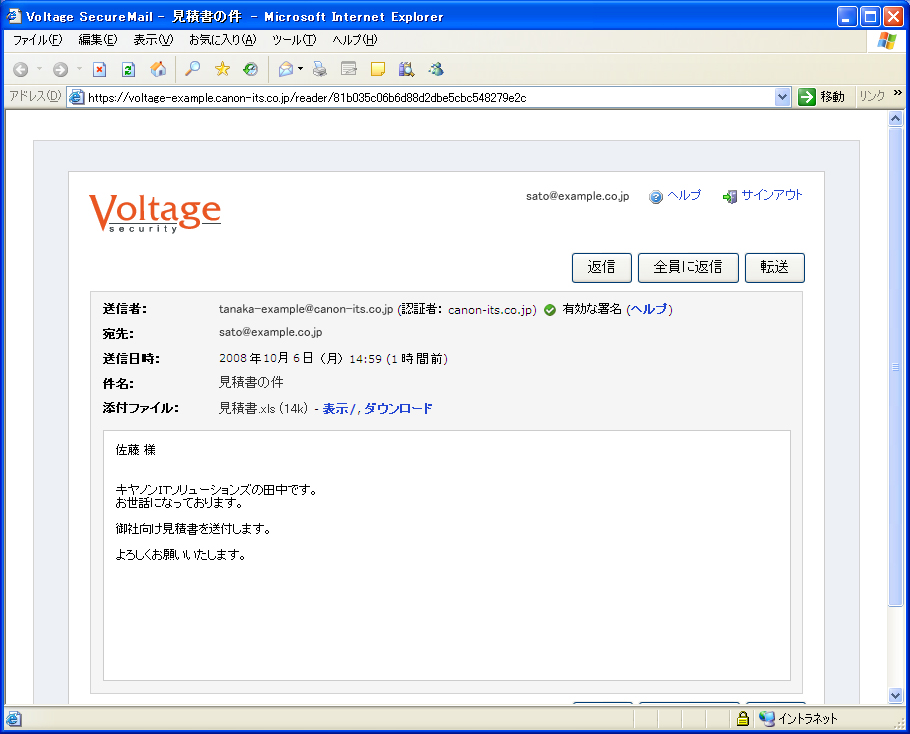The height and width of the screenshot is (734, 910).
Task: Refresh the page with green arrows icon
Action: 128,70
